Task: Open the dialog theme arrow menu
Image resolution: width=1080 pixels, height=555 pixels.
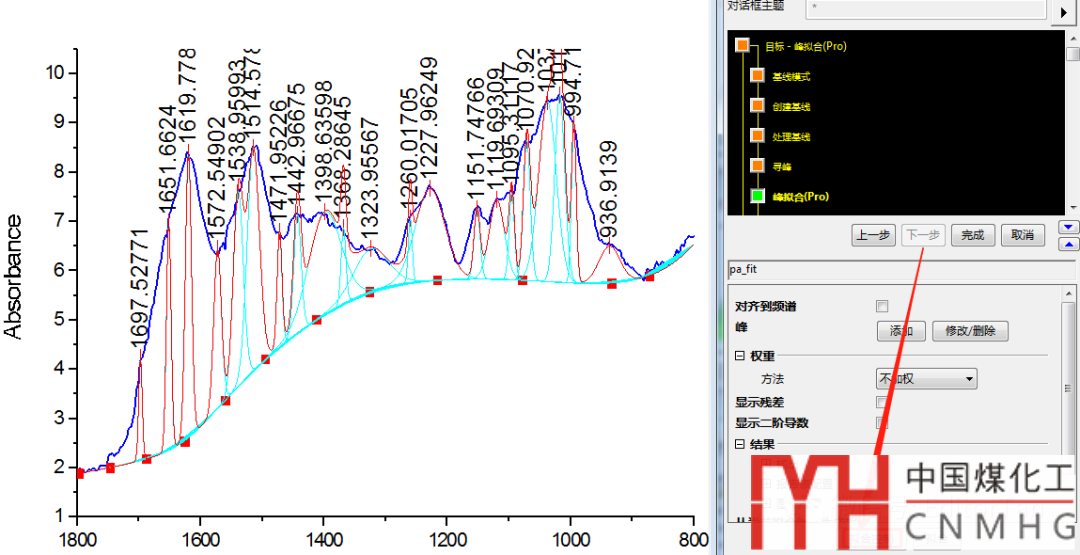Action: (x=1061, y=11)
